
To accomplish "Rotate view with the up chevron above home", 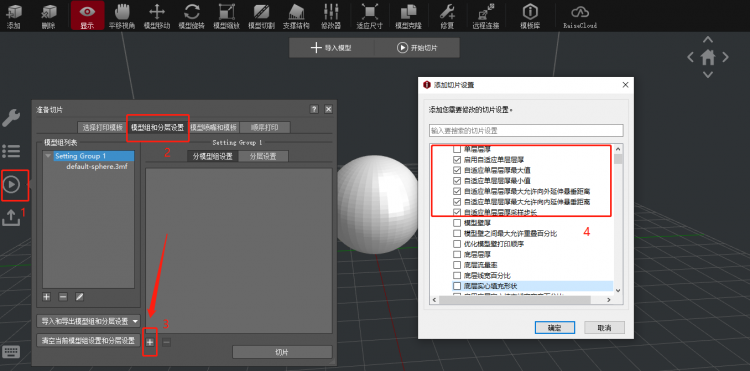I will (708, 40).
